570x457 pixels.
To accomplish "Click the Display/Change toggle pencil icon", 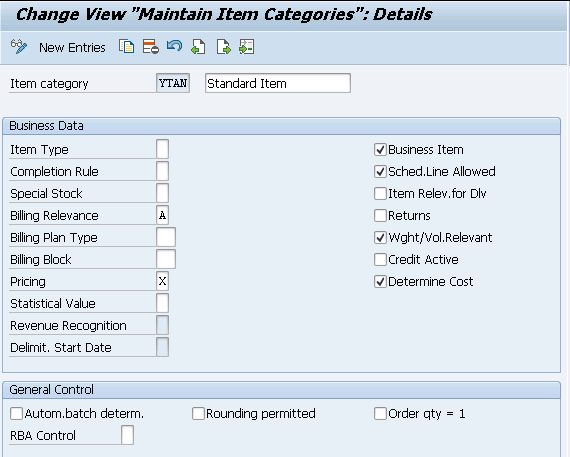I will [x=19, y=47].
